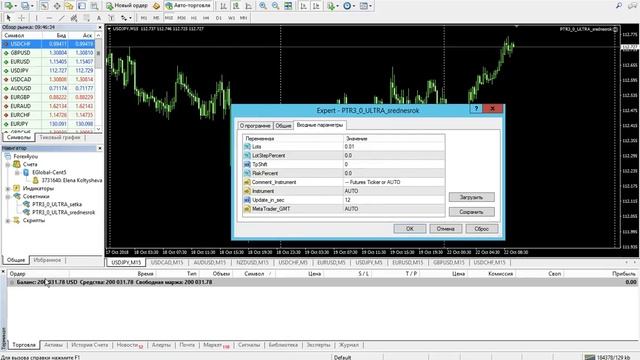Open the templates dropdown icon
The height and width of the screenshot is (360, 640).
coord(365,6)
